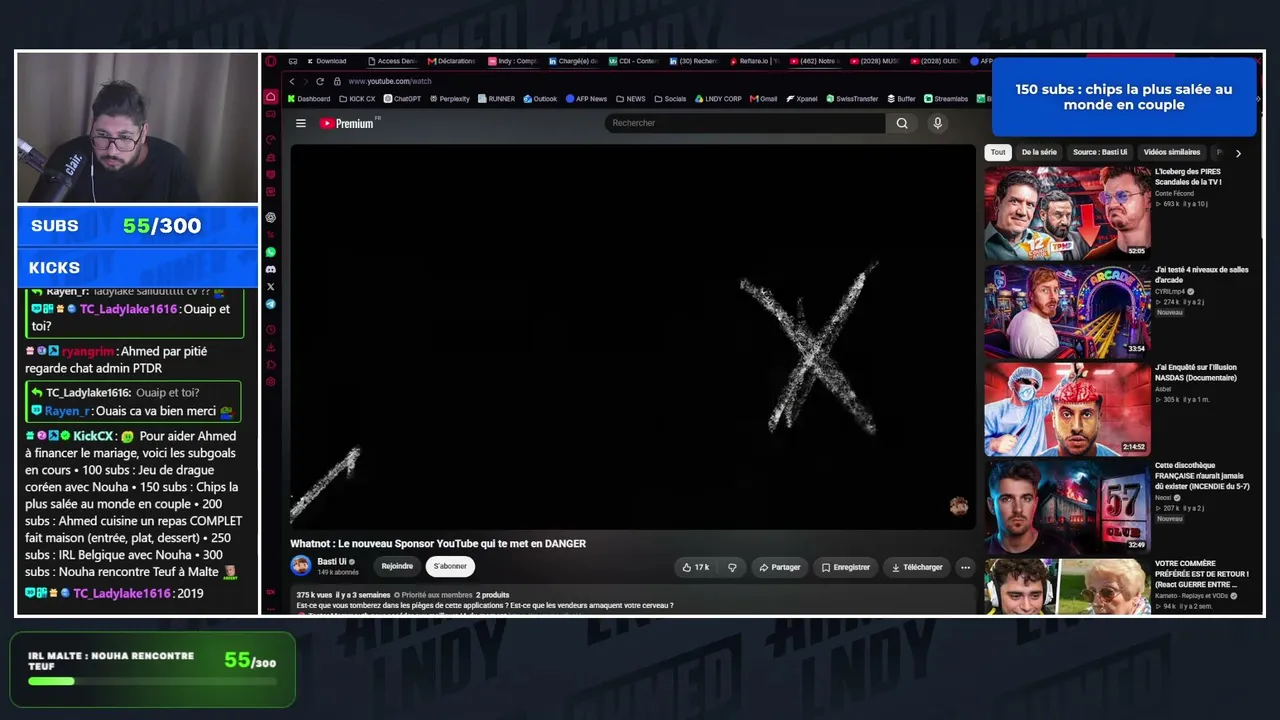Click the video title "Whatnot : Le nouveau Sponsor"

[x=438, y=544]
